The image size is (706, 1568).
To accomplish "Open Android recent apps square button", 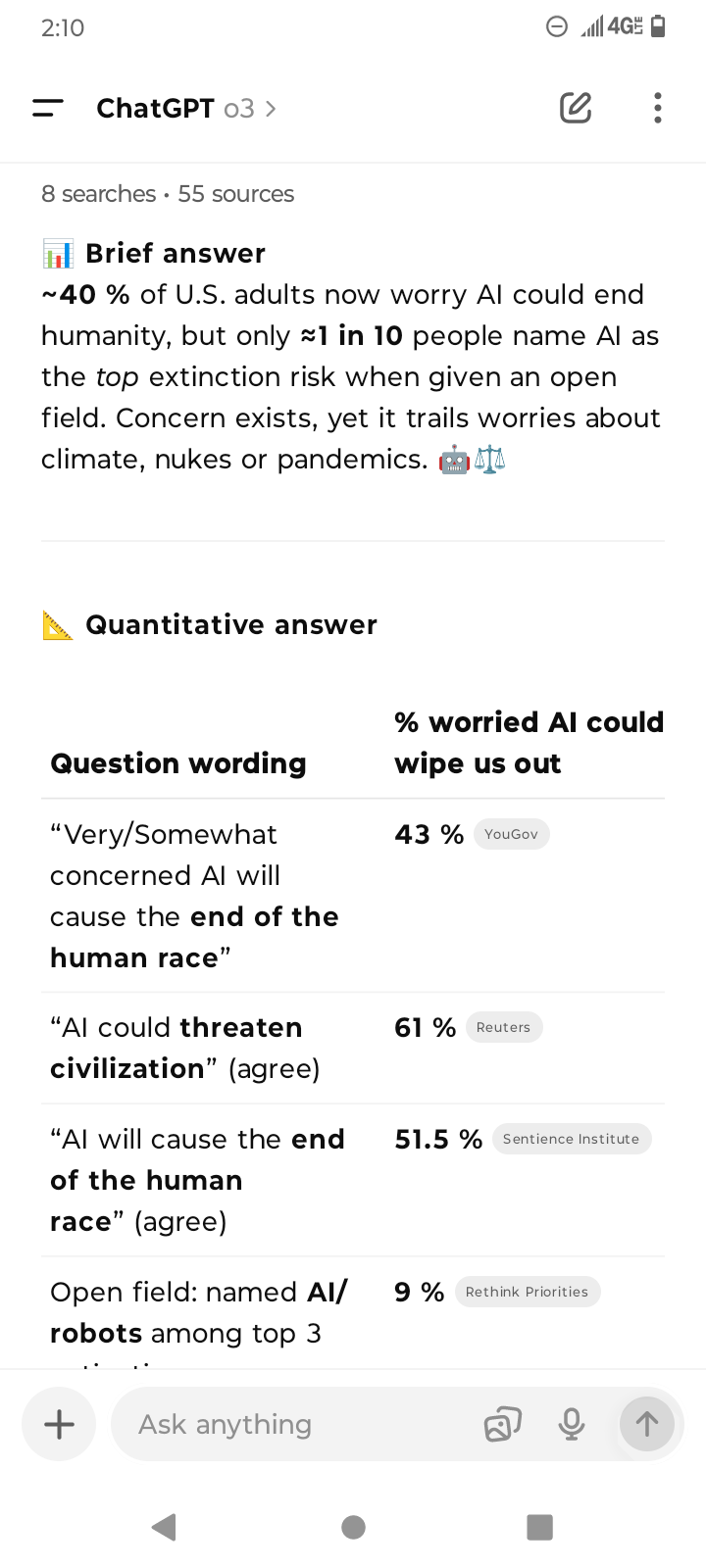I will pyautogui.click(x=539, y=1527).
